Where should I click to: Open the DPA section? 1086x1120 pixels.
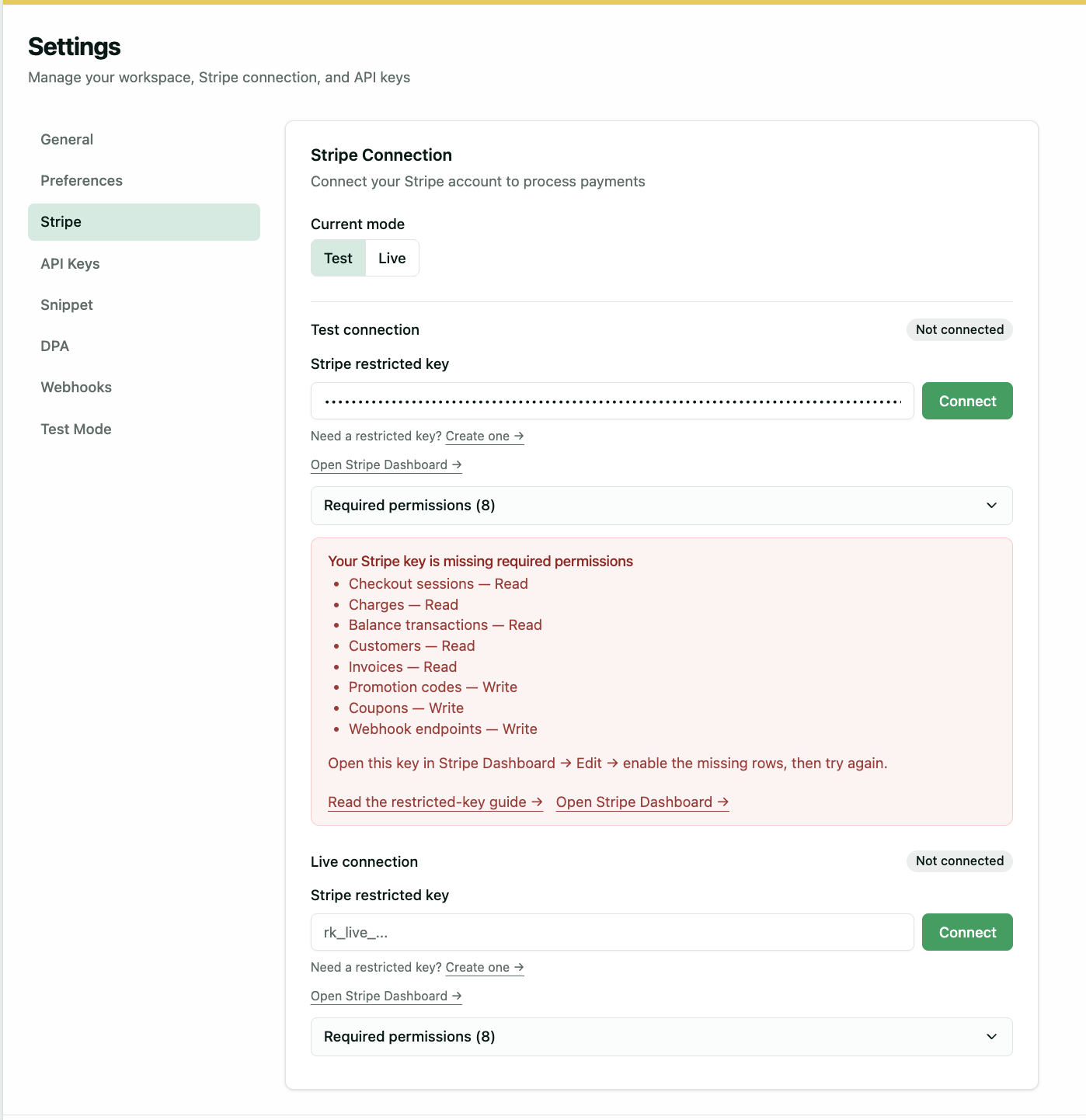tap(144, 346)
